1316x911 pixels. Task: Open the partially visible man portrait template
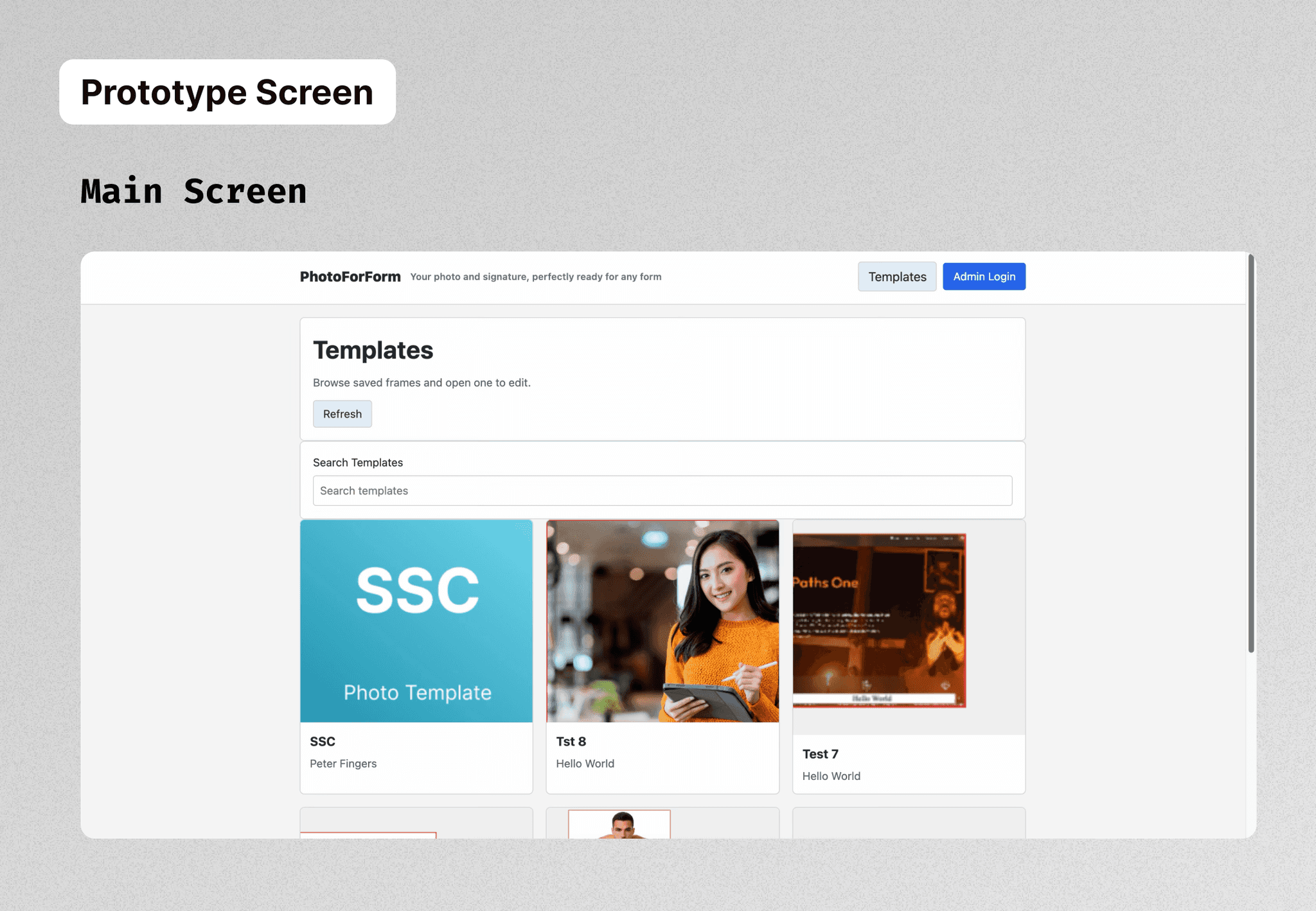pyautogui.click(x=618, y=829)
